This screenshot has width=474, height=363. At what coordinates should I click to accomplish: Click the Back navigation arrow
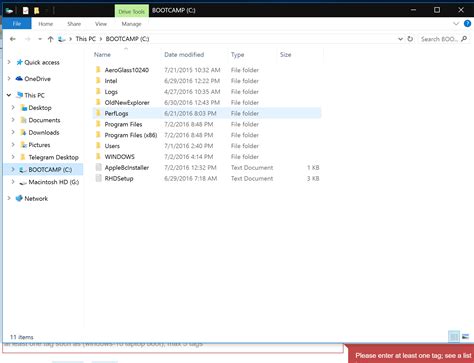point(13,39)
